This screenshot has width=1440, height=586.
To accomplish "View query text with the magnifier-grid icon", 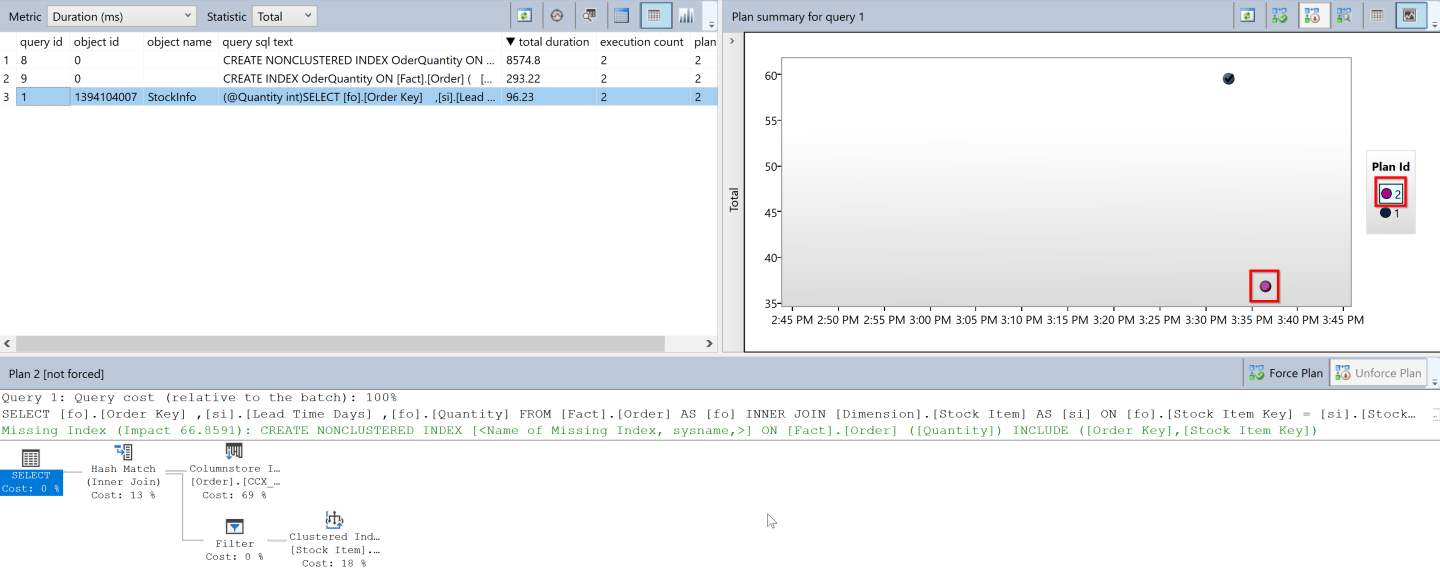I will coord(590,15).
